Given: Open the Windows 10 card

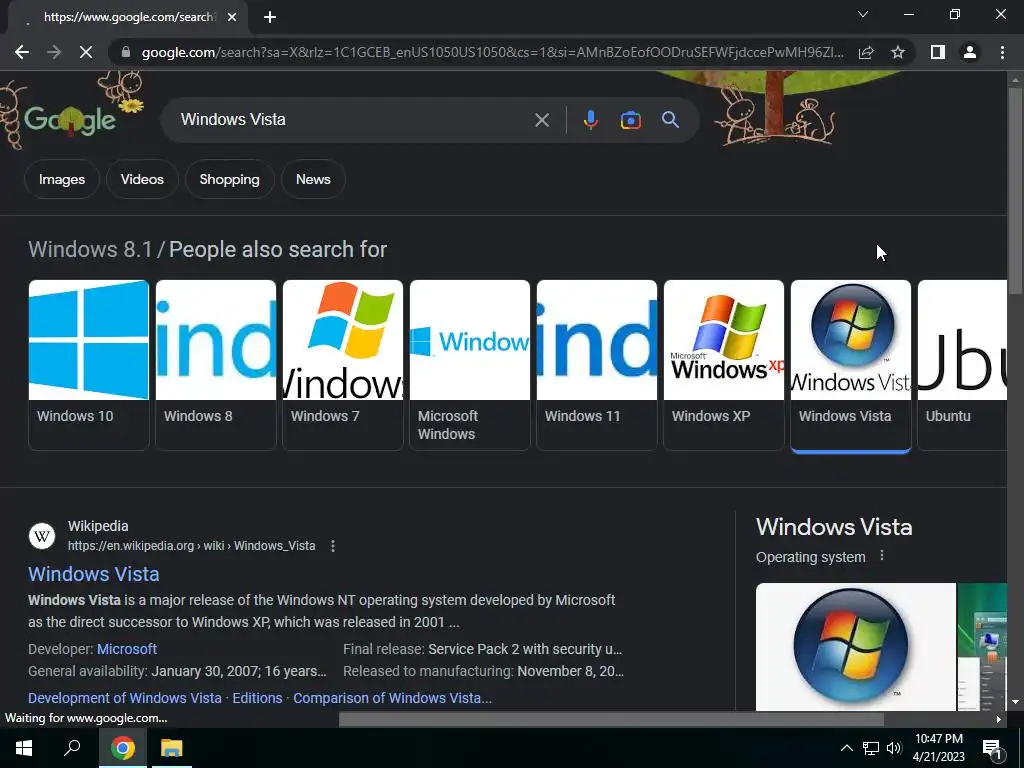Looking at the screenshot, I should (x=89, y=365).
